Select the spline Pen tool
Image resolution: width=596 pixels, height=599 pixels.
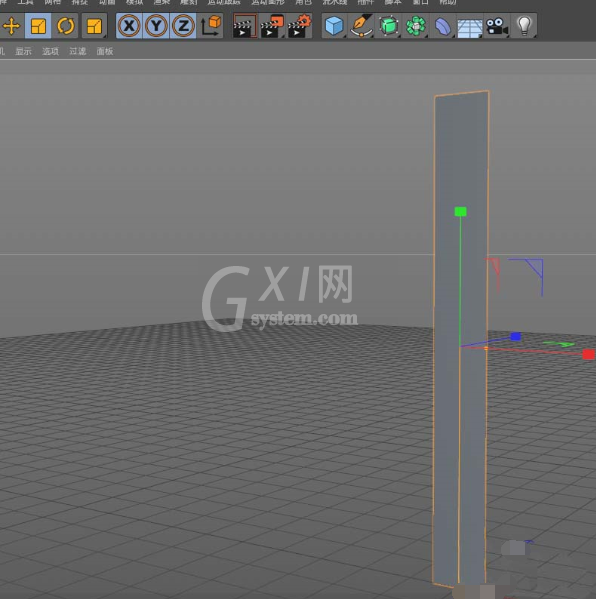[361, 26]
